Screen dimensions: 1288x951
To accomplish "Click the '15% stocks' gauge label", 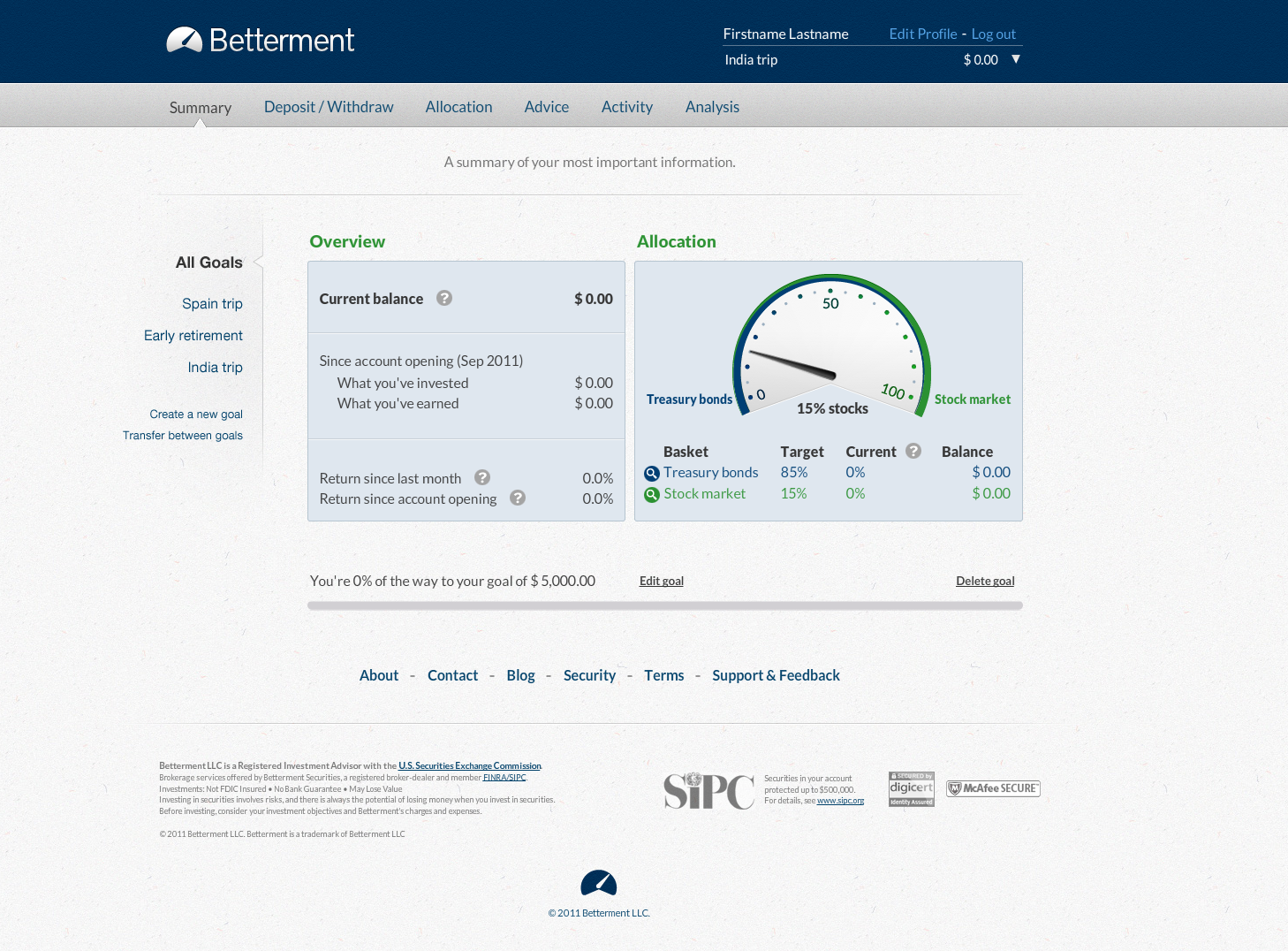I will pos(832,408).
